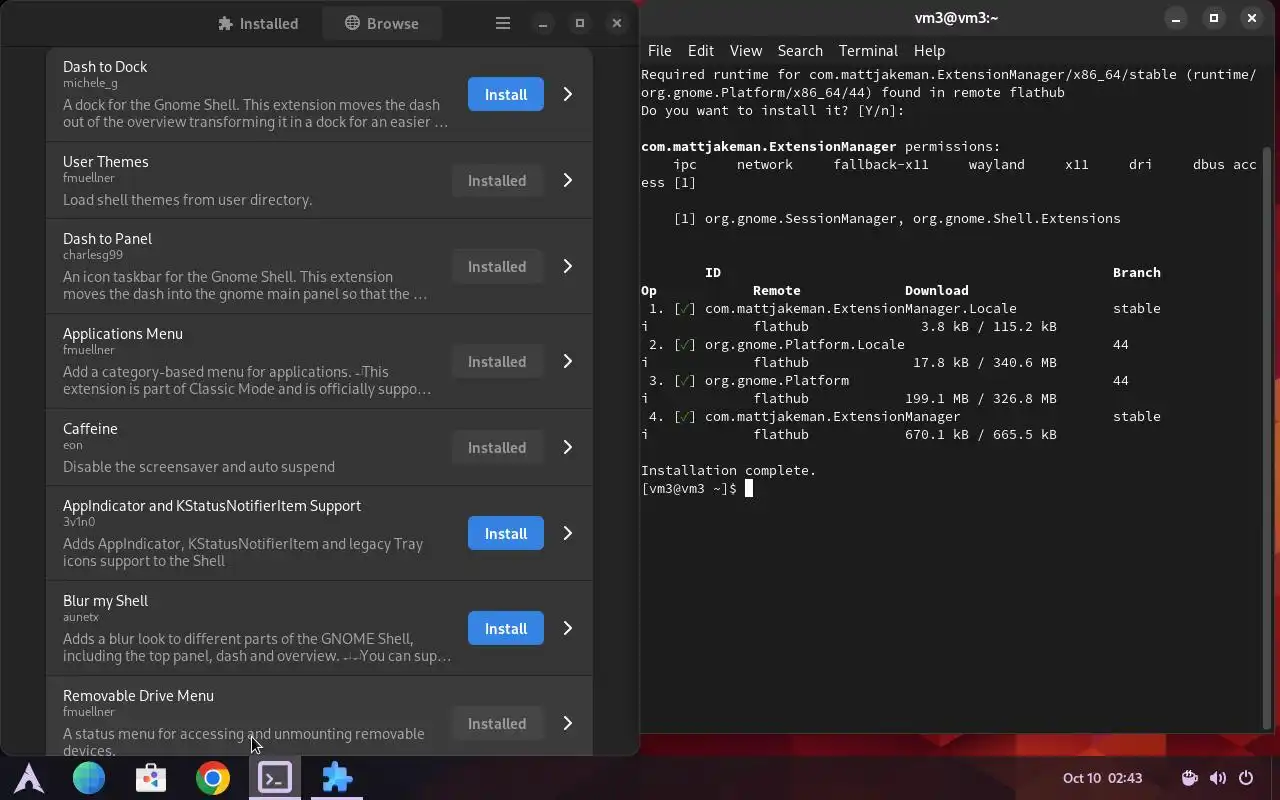Click the Caffeine cup tray icon

coord(1189,778)
